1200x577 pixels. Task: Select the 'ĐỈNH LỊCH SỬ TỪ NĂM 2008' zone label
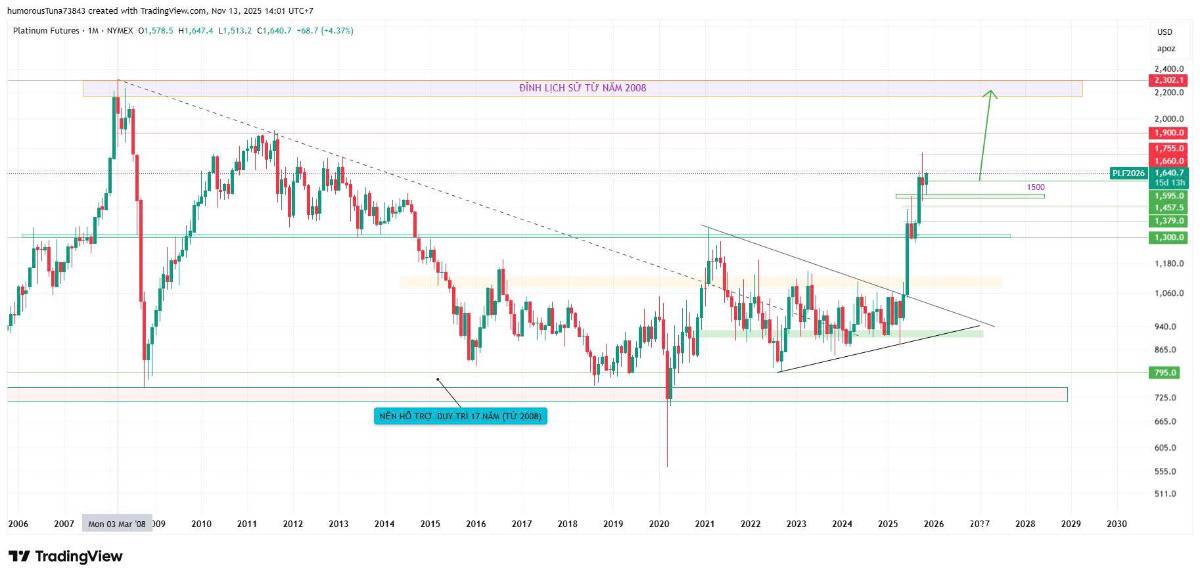click(582, 88)
